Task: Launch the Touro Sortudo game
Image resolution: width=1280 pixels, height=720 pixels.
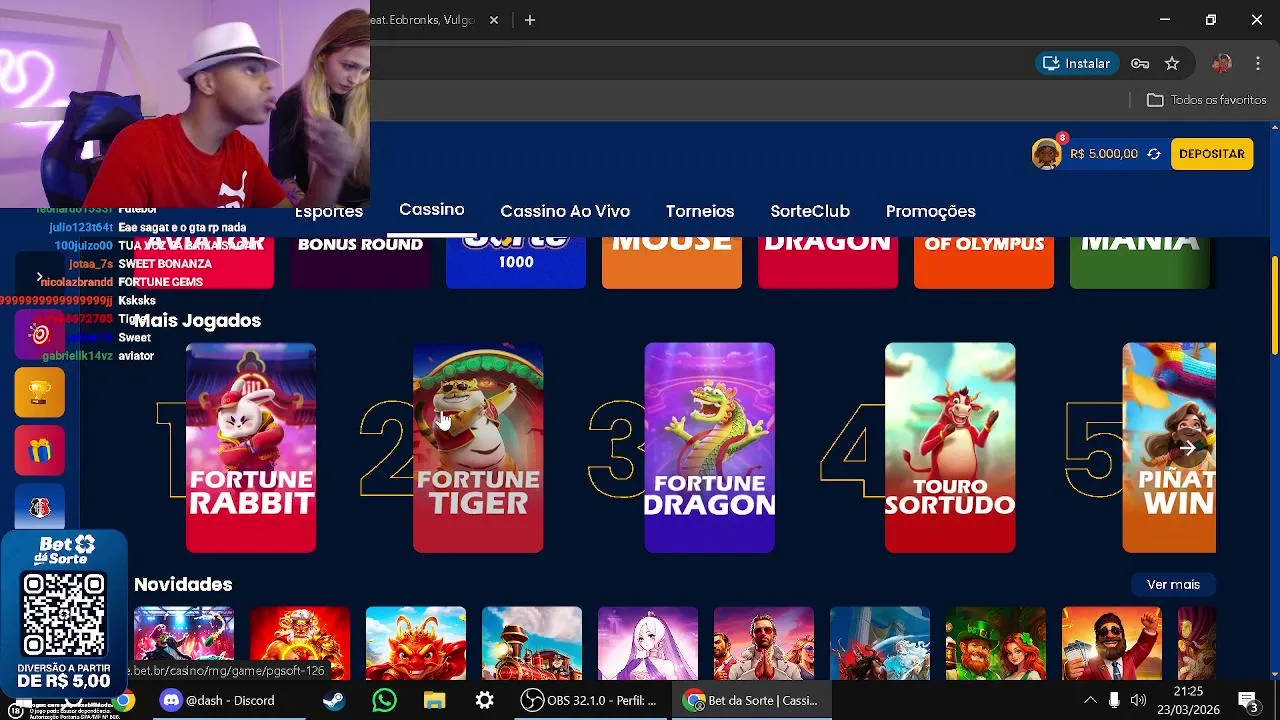Action: click(950, 447)
